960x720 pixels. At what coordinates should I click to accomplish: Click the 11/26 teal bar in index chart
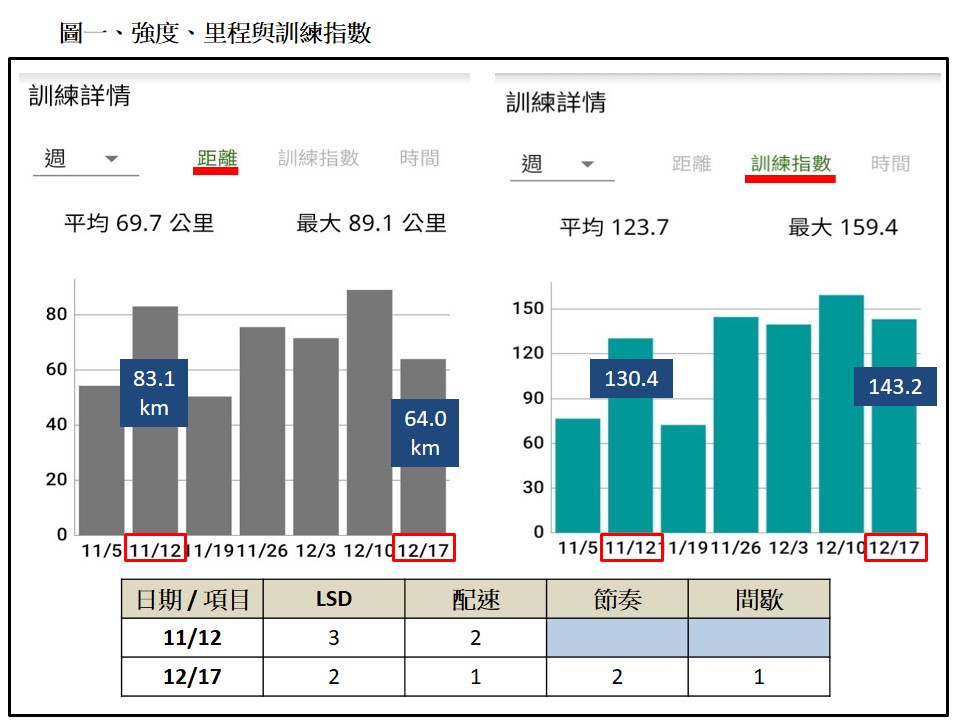(x=735, y=424)
